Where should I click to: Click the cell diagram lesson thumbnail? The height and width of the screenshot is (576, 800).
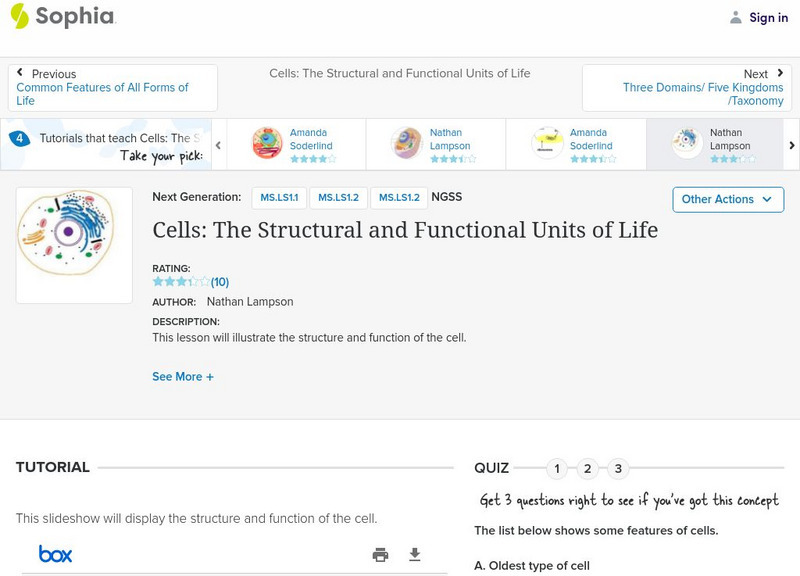[74, 245]
